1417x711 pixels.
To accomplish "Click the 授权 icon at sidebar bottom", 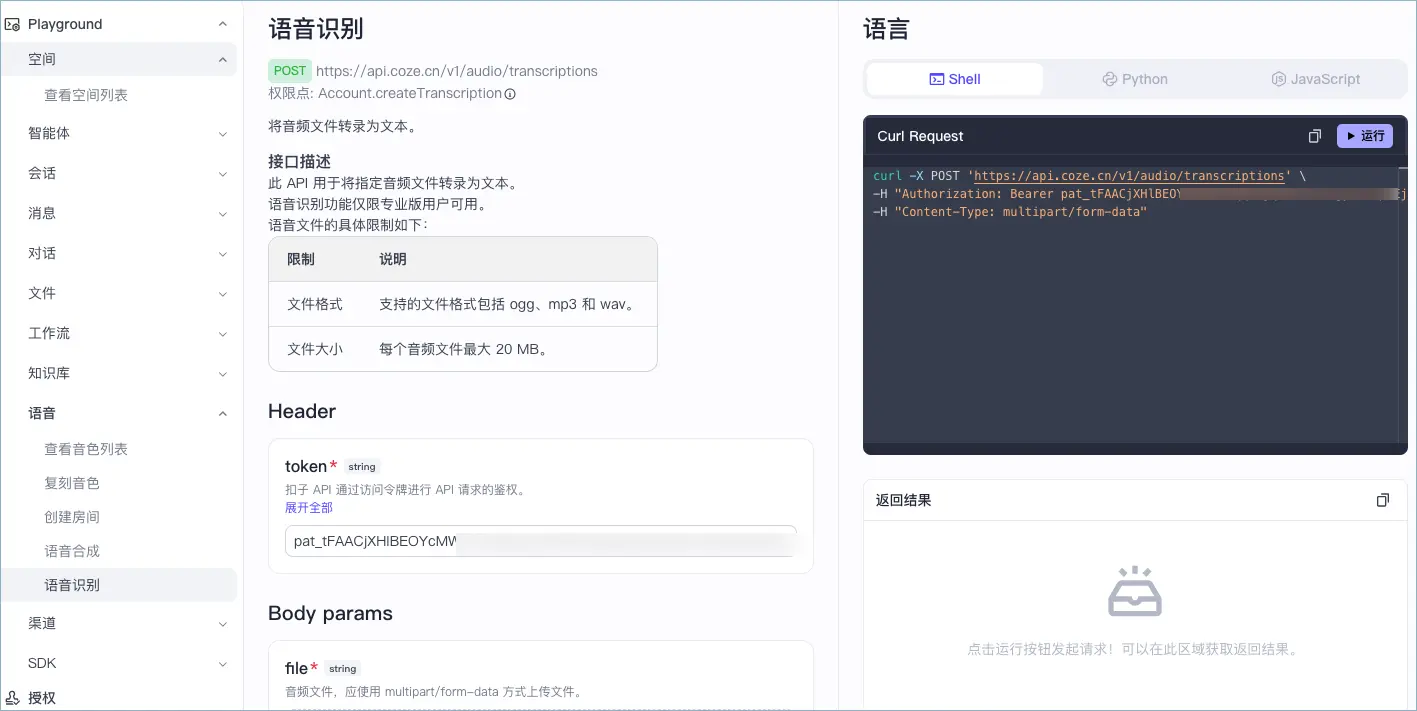I will (13, 698).
